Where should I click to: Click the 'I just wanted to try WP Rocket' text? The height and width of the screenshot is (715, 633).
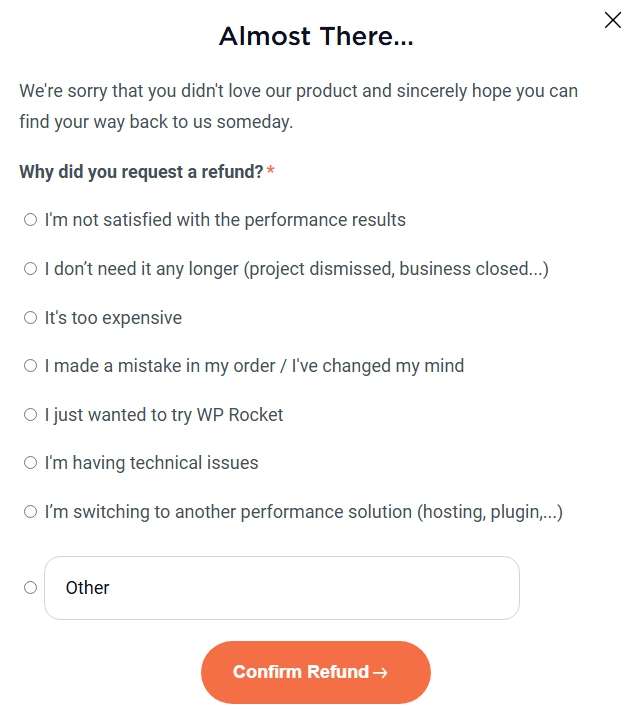click(x=164, y=415)
